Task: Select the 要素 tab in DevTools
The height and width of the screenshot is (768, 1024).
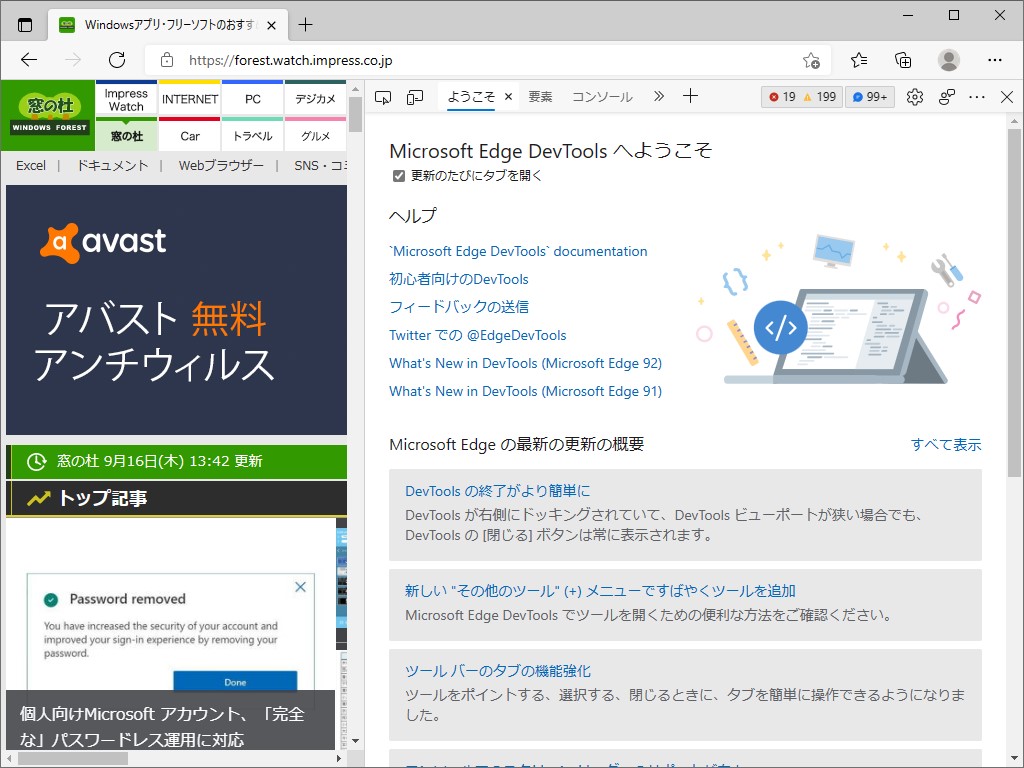Action: (x=541, y=97)
